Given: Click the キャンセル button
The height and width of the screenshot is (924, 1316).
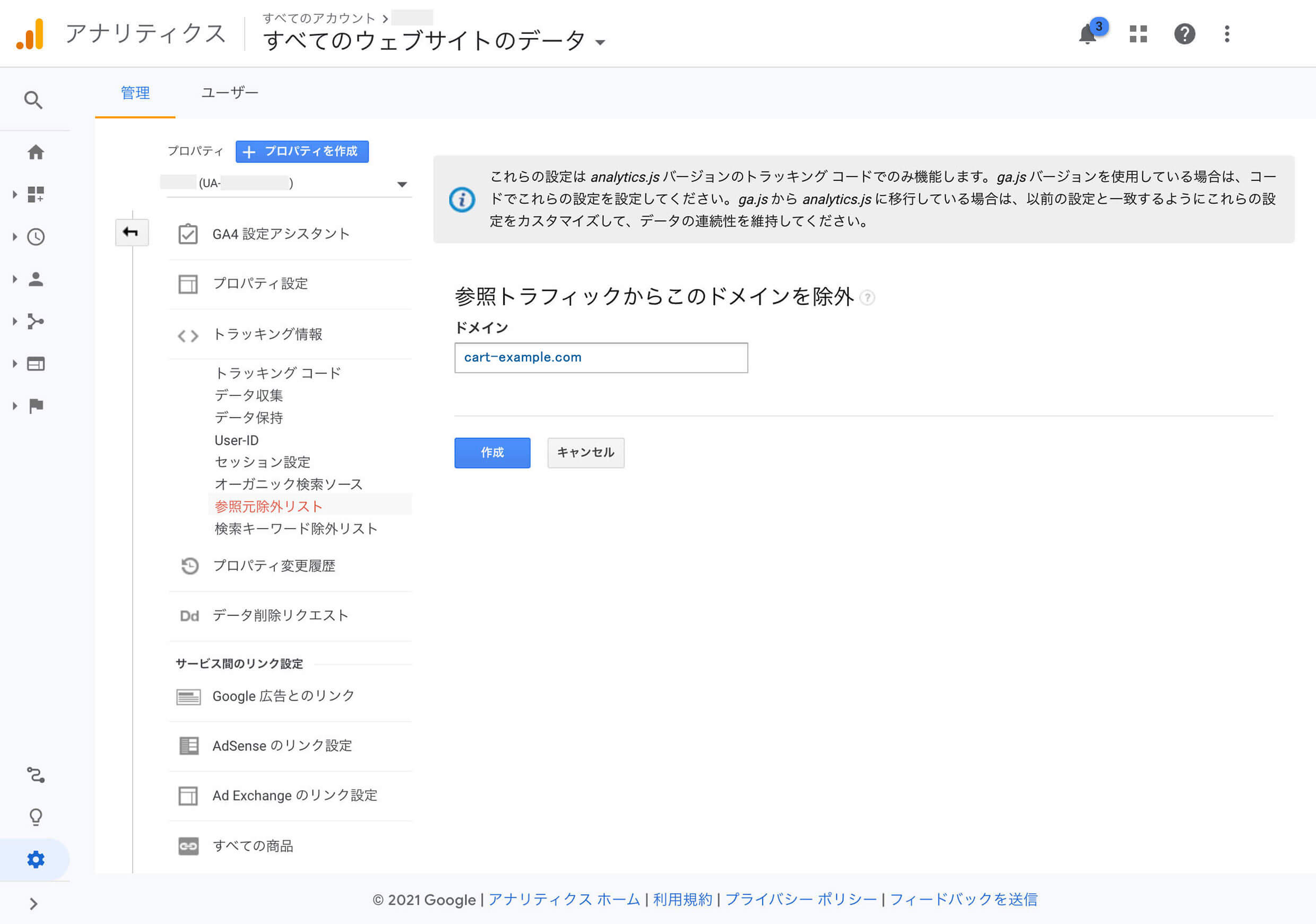Looking at the screenshot, I should [x=585, y=453].
